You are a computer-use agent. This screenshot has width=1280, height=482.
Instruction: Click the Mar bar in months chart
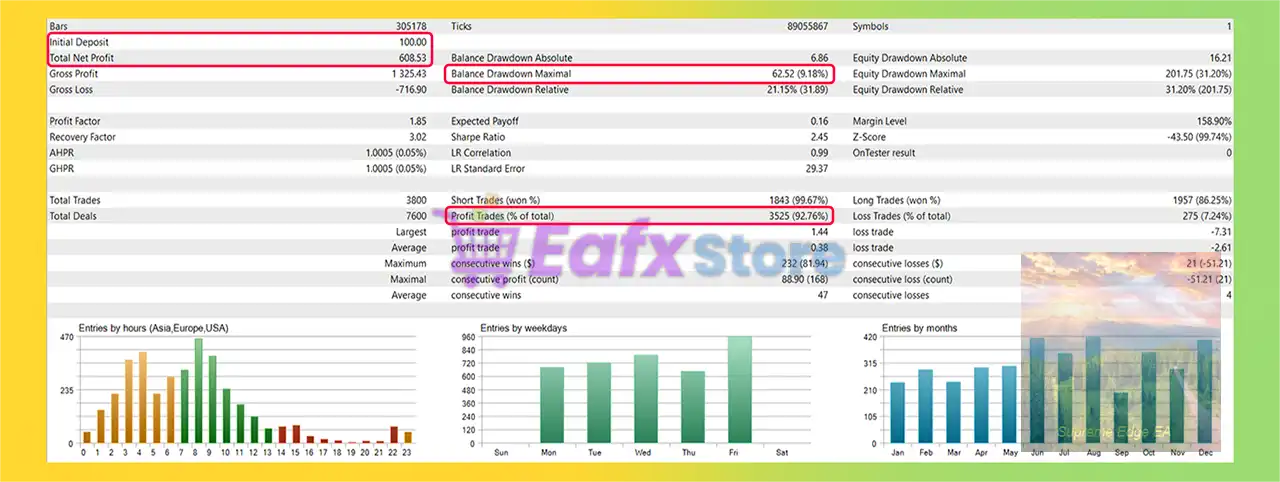pyautogui.click(x=953, y=413)
